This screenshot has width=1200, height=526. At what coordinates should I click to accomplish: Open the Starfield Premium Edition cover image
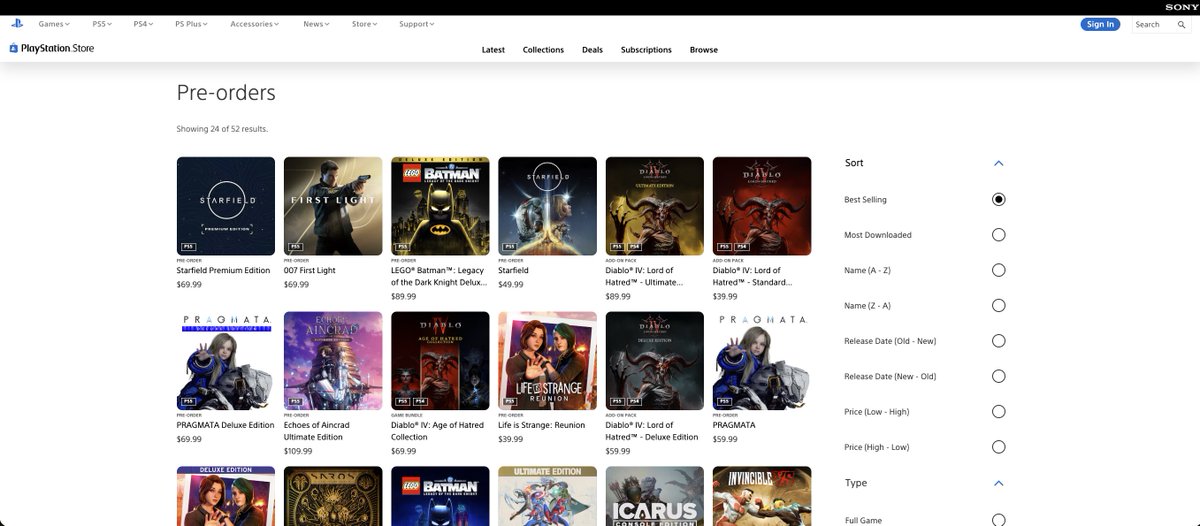tap(226, 206)
